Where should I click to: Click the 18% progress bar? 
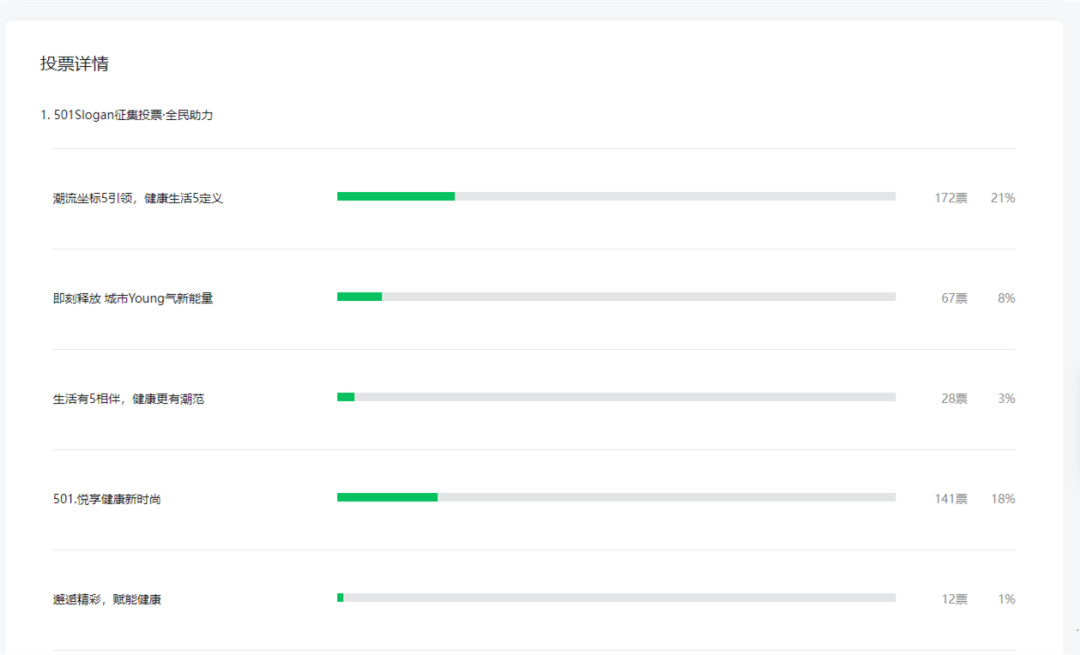click(x=616, y=497)
